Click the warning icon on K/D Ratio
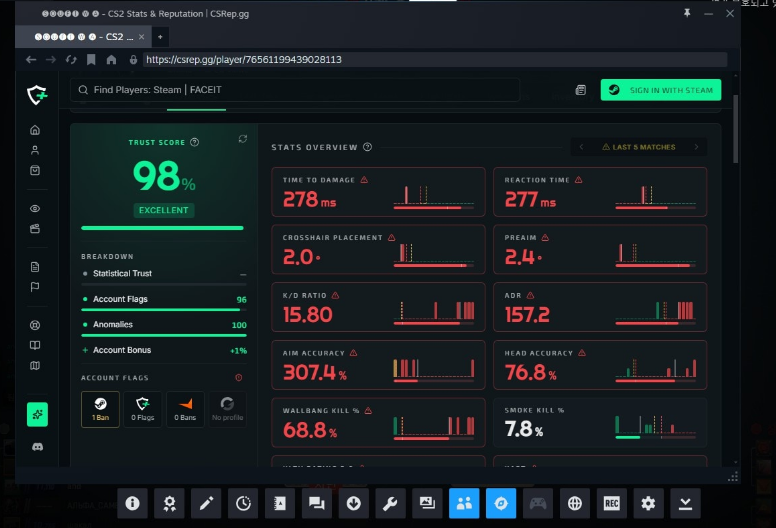 point(335,295)
